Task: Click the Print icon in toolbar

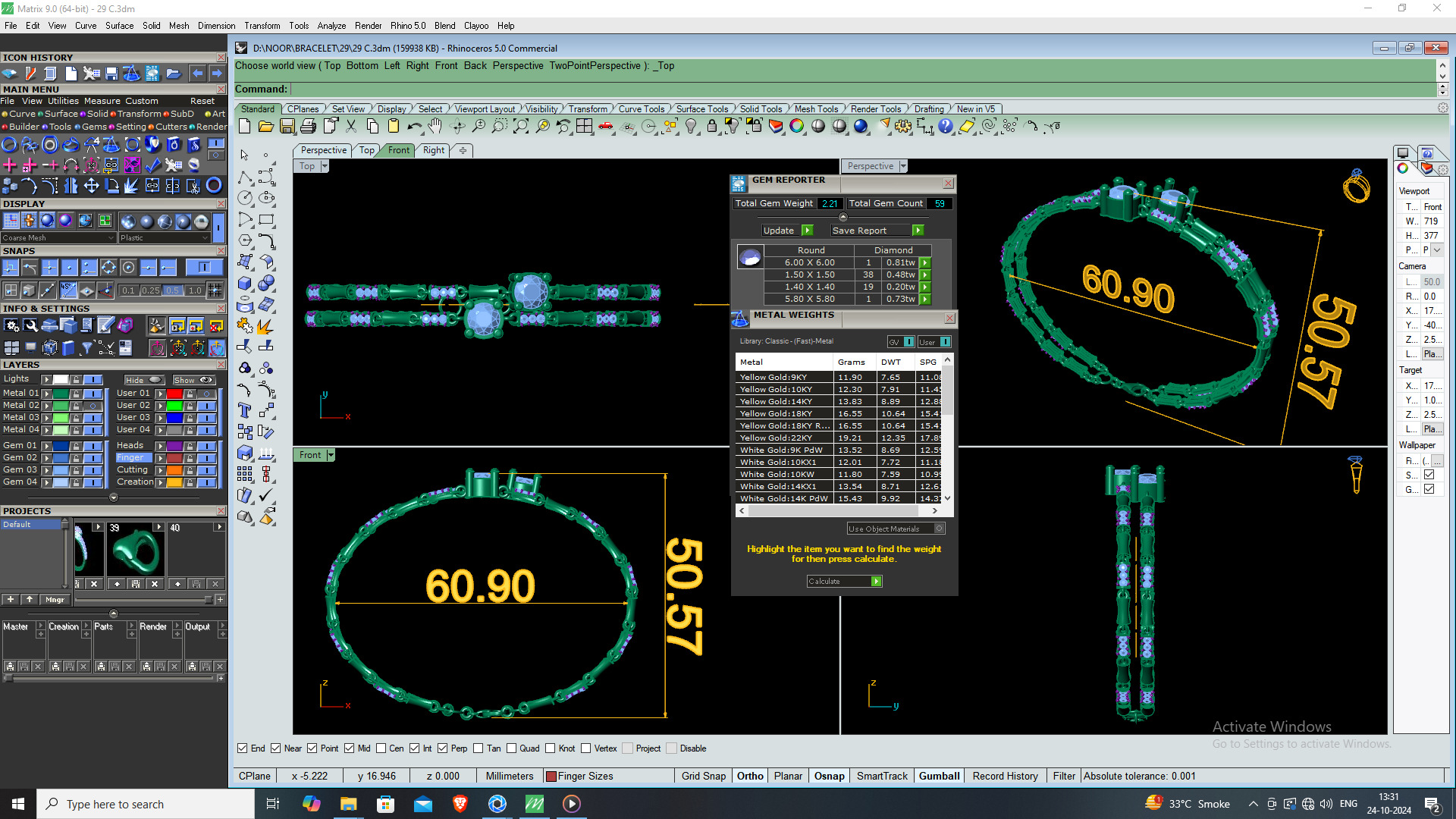Action: 308,127
